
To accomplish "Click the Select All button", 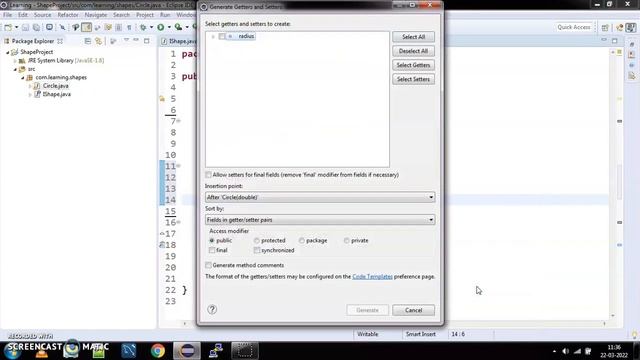I will pyautogui.click(x=413, y=37).
